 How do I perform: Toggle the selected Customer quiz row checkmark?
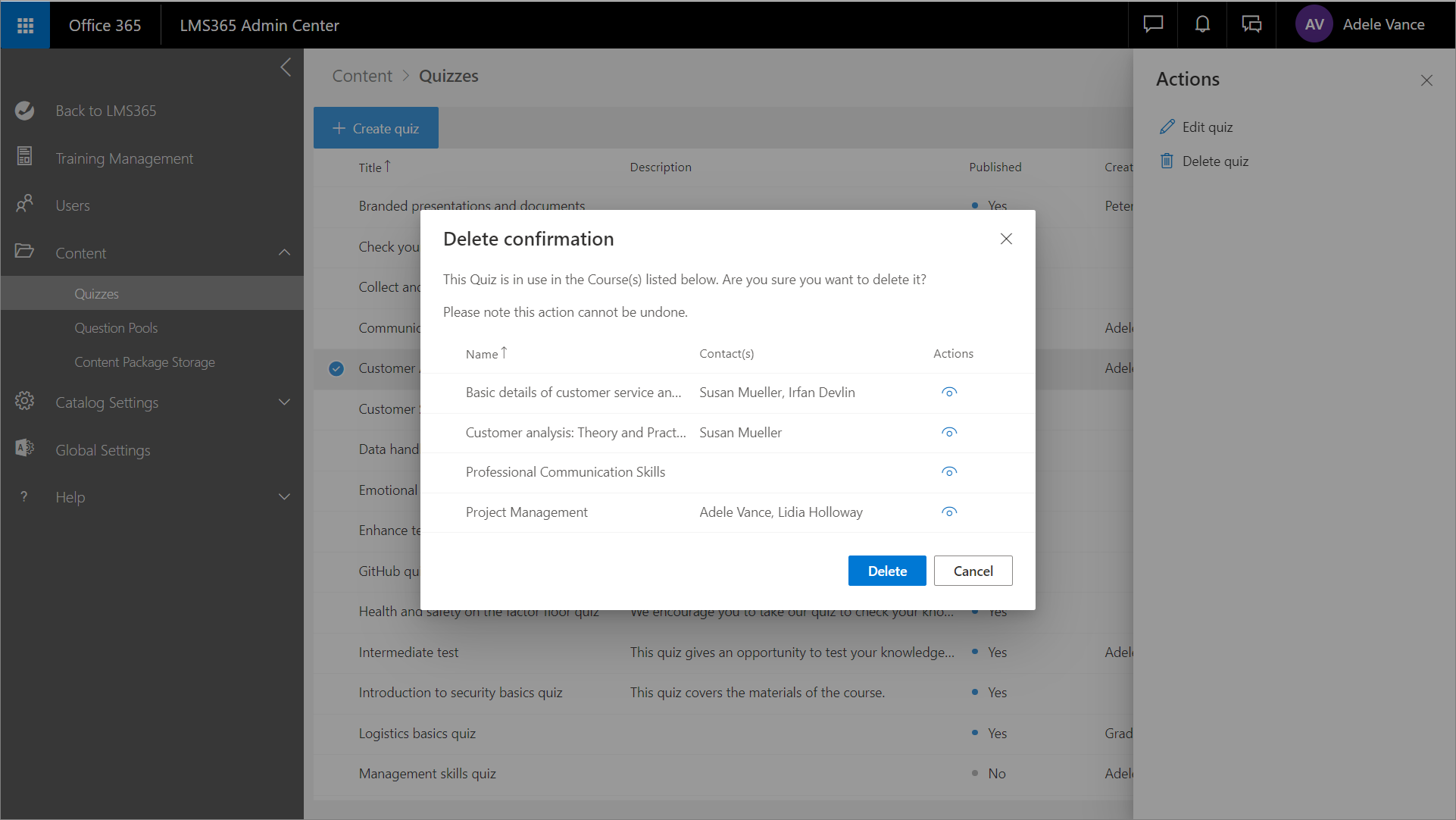point(336,368)
